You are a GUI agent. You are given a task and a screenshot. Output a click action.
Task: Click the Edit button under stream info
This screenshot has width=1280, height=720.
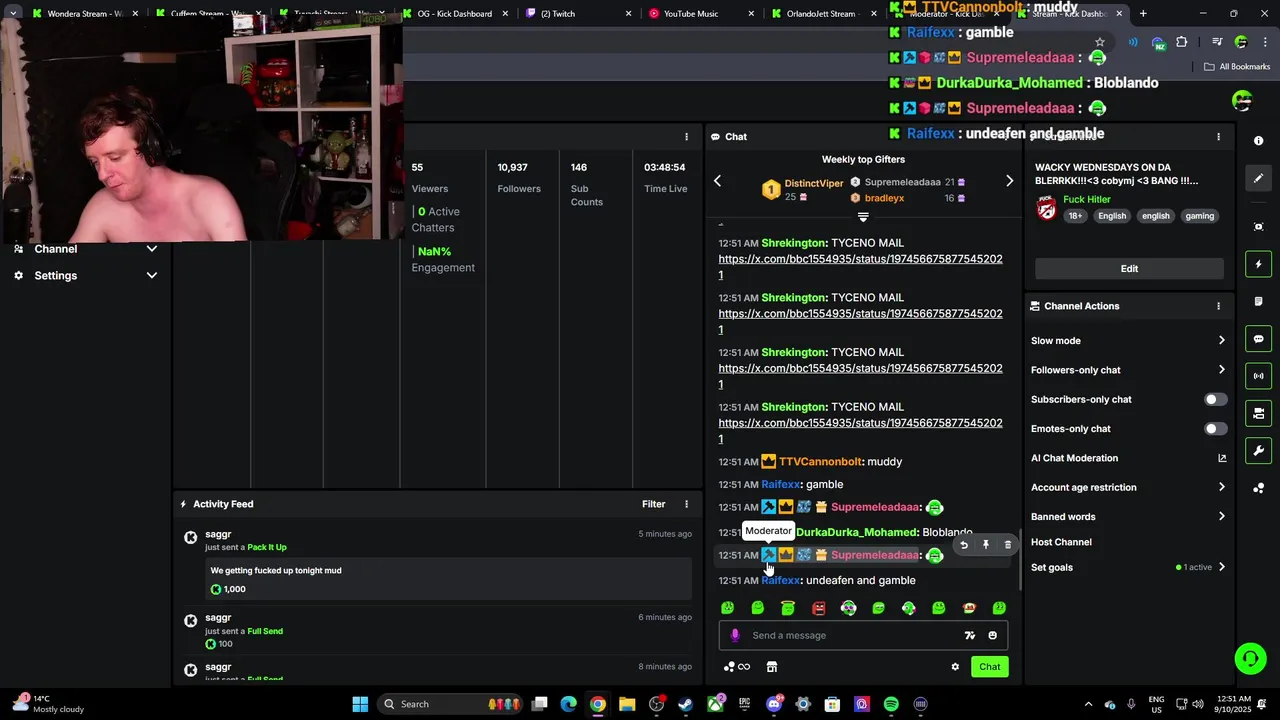pyautogui.click(x=1129, y=268)
